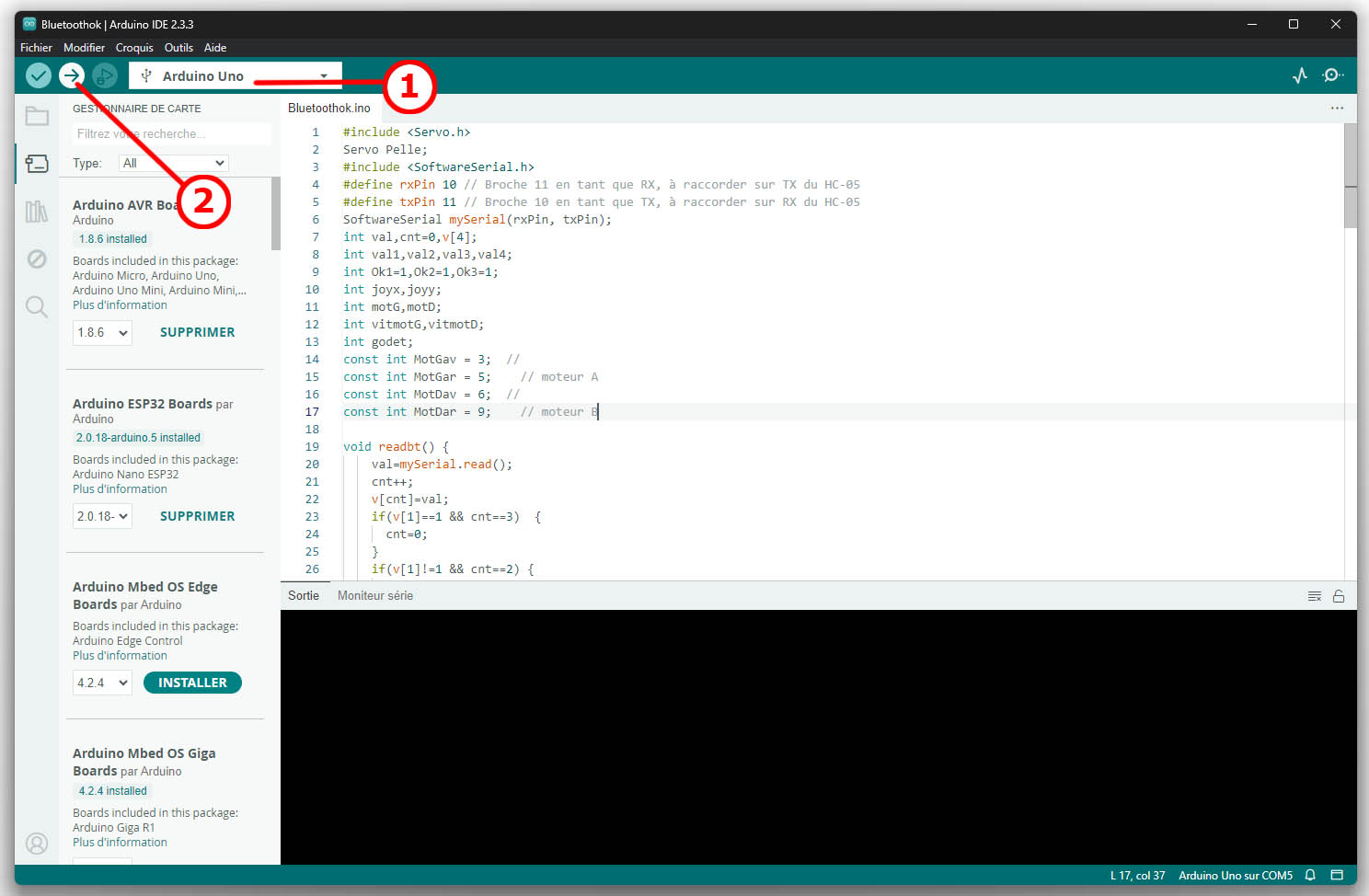The image size is (1369, 896).
Task: Click SUPPRIMER for Arduino ESP32 Boards
Action: point(197,516)
